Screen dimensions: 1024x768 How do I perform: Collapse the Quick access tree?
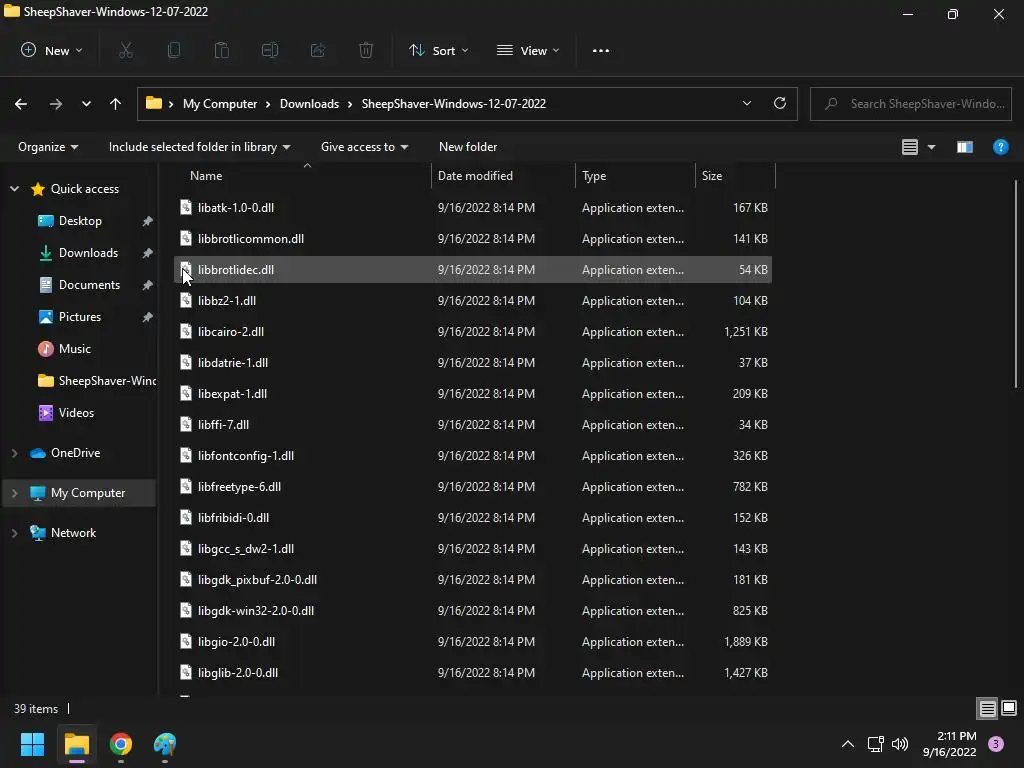coord(14,189)
